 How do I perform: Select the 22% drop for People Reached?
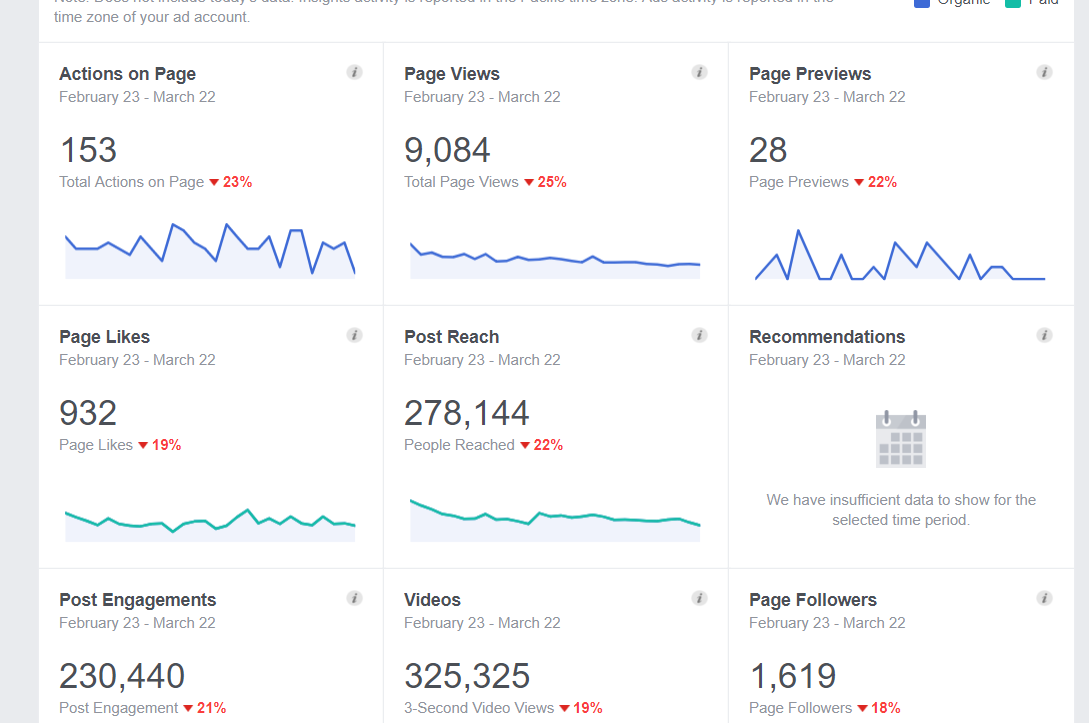click(x=542, y=445)
